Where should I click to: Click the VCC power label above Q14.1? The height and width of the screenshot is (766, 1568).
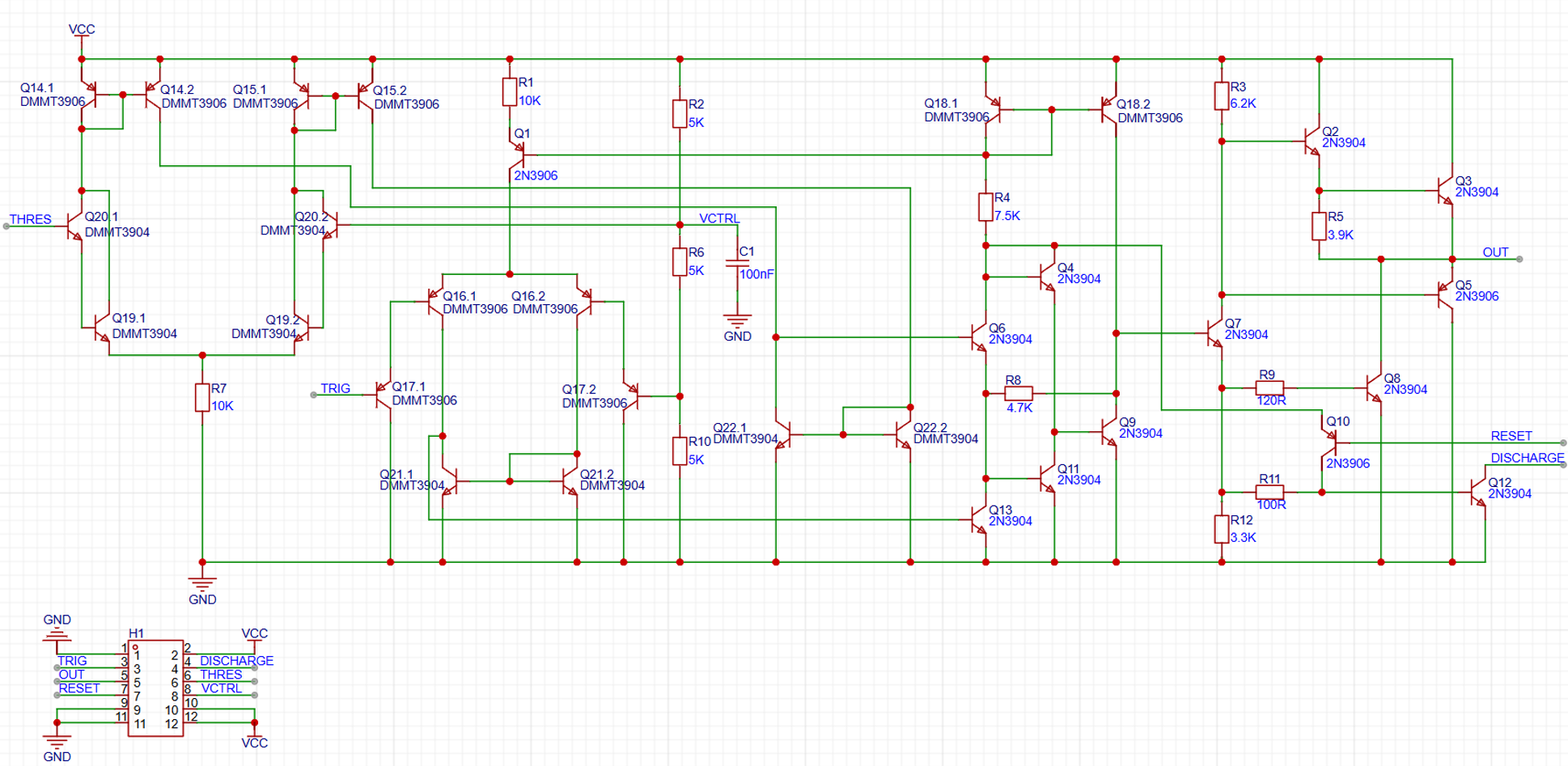[x=82, y=29]
